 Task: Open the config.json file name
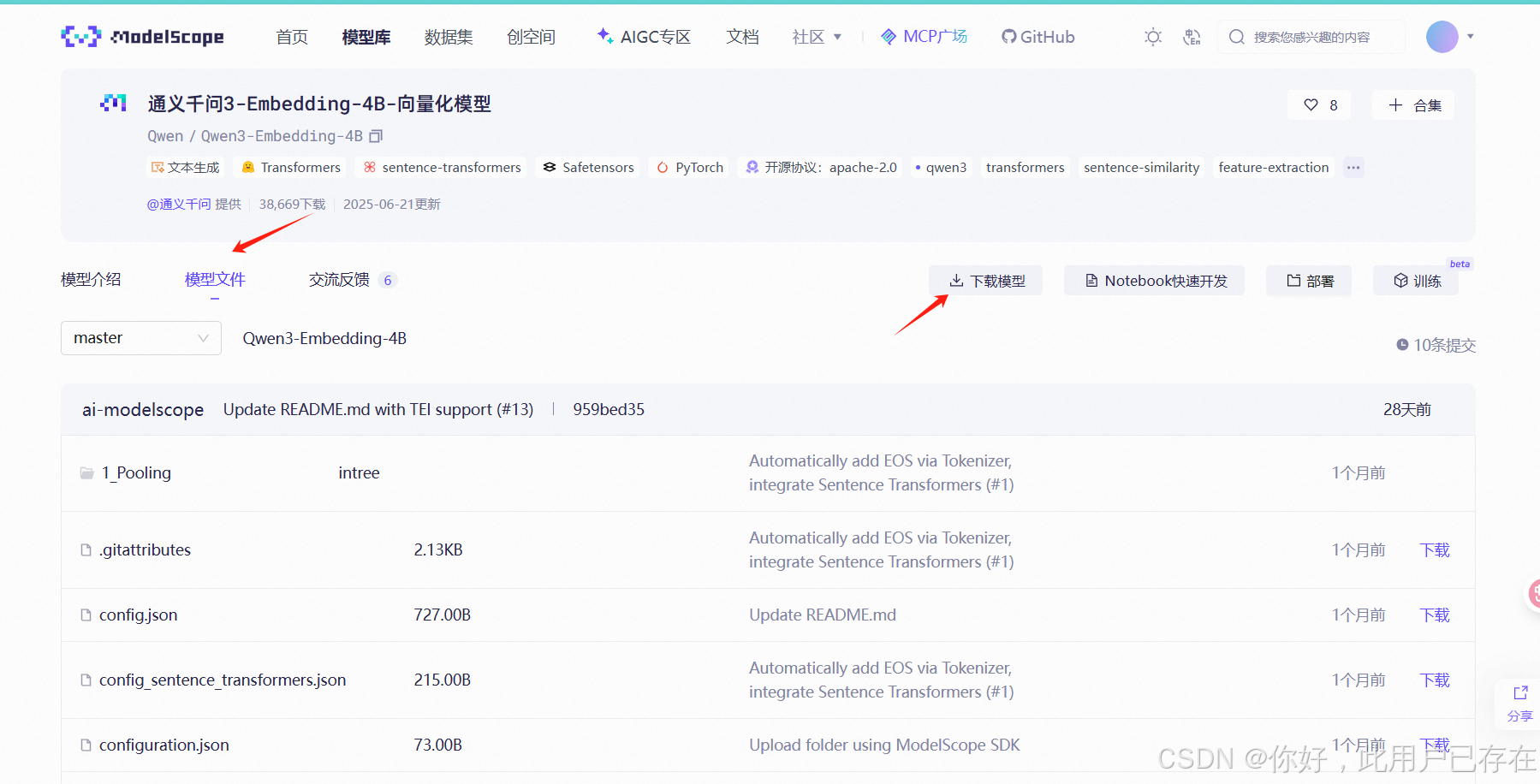click(x=138, y=615)
